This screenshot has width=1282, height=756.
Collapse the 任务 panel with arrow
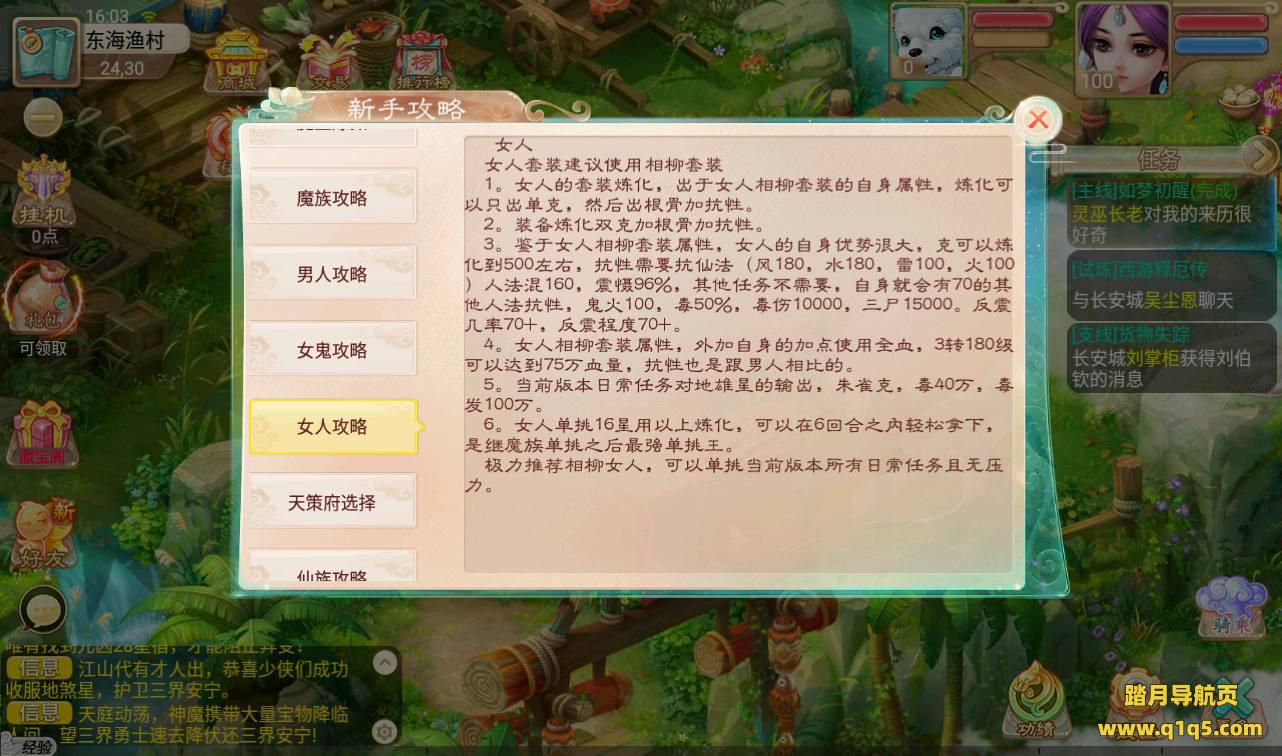click(x=1259, y=155)
